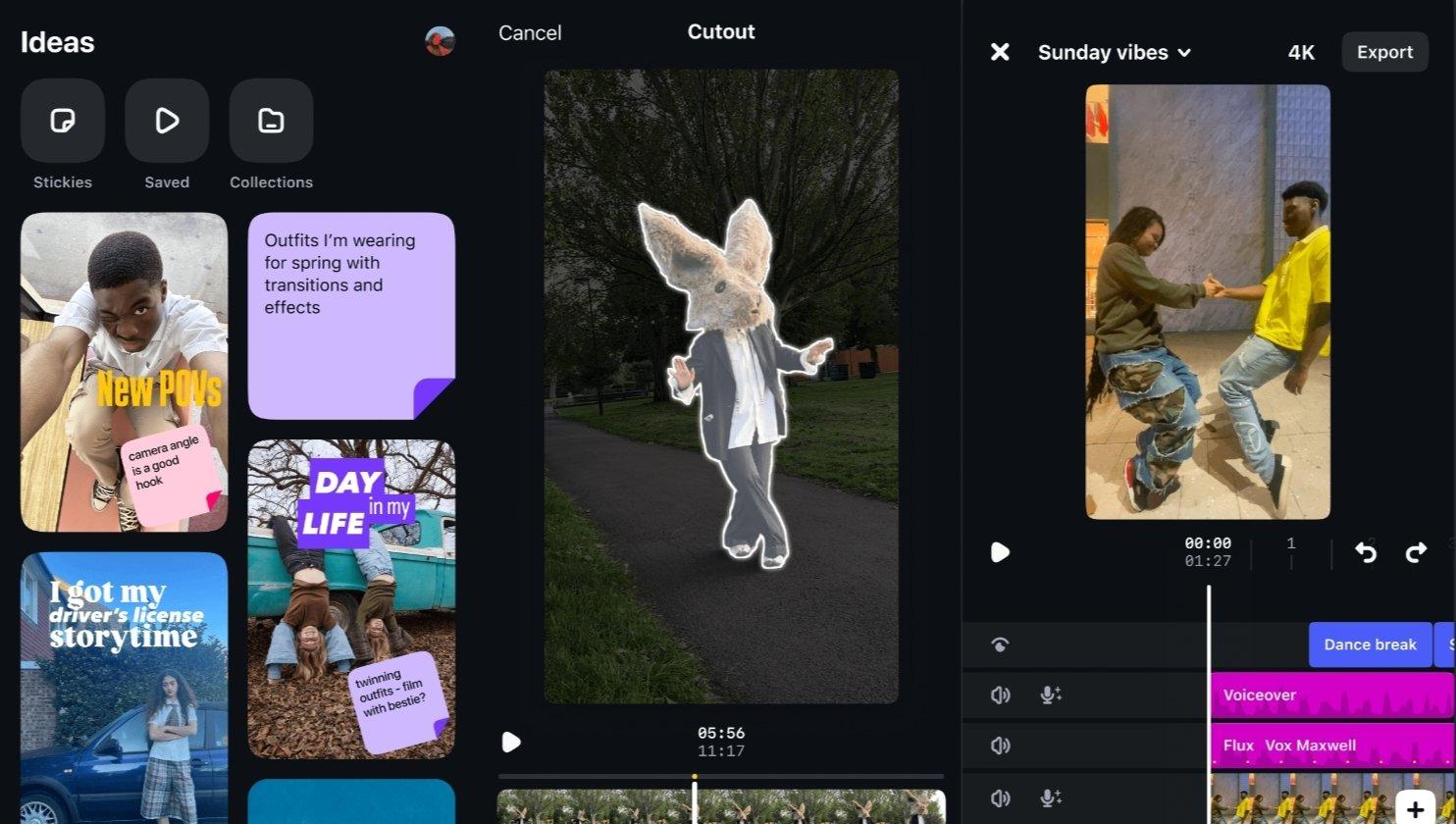Mute the Flux Vox Maxwell track
The image size is (1456, 824).
pos(1000,746)
